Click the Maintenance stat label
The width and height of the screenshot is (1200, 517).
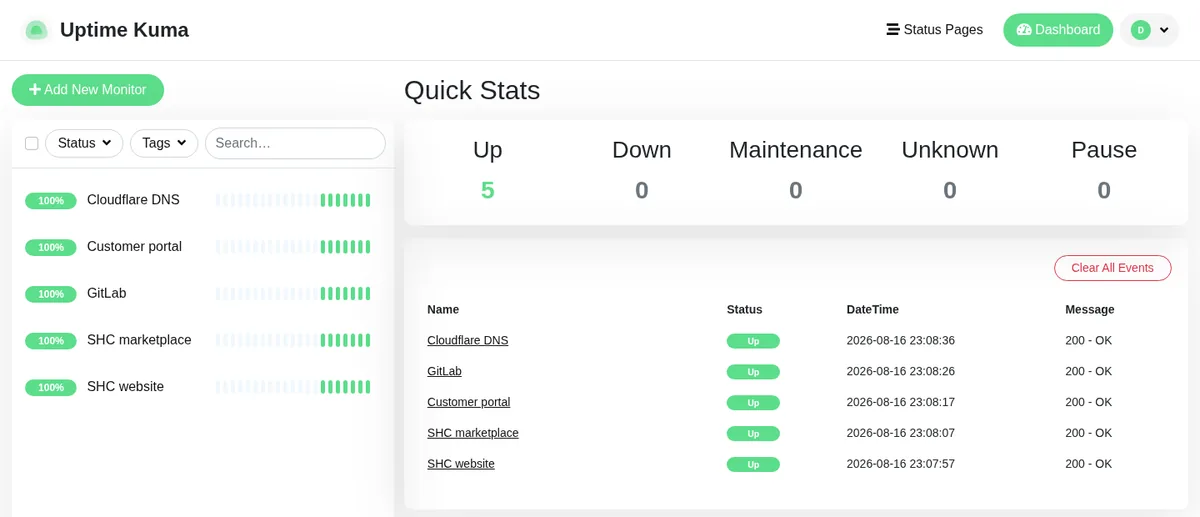click(796, 150)
